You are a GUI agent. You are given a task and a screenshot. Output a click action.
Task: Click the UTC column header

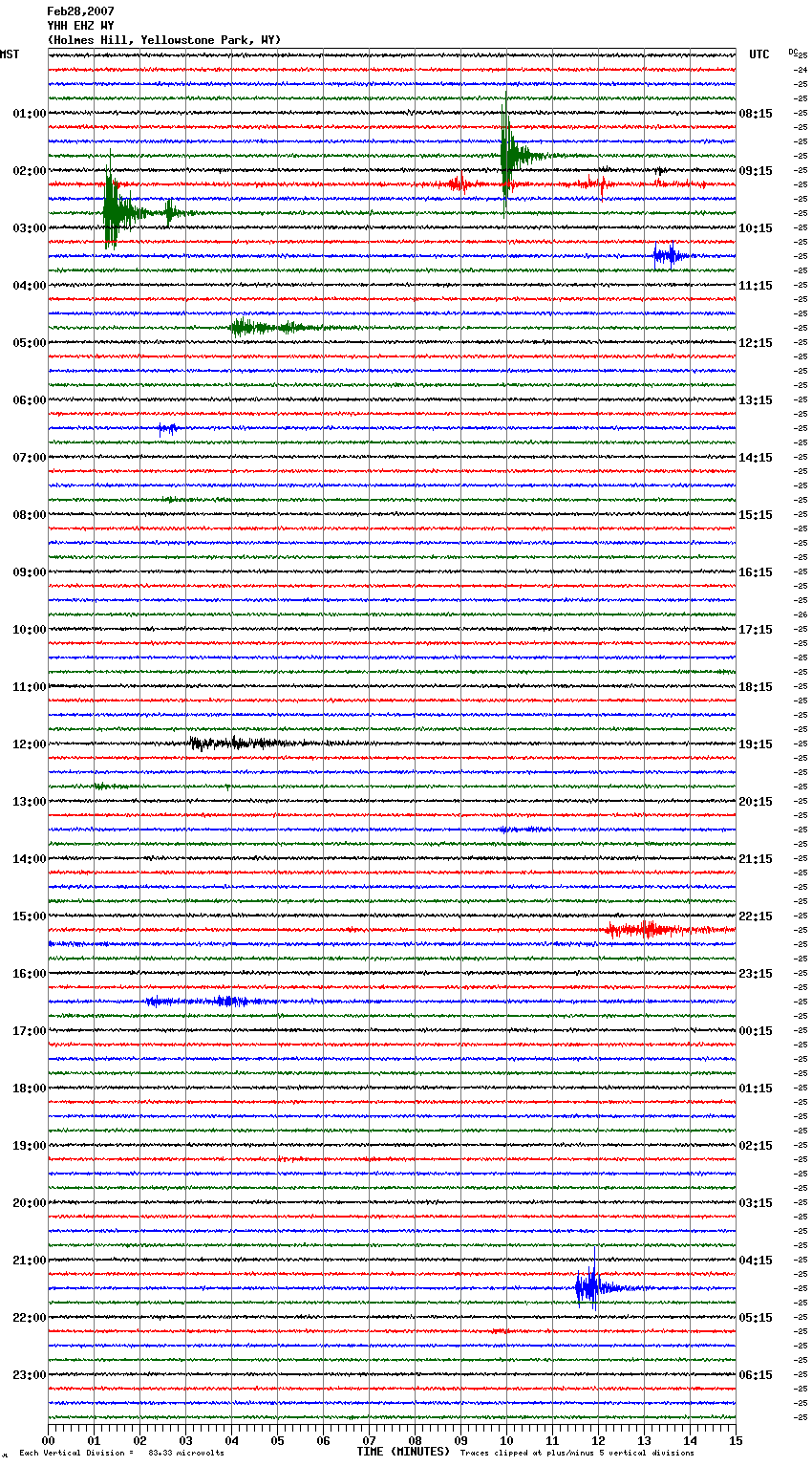pos(759,54)
